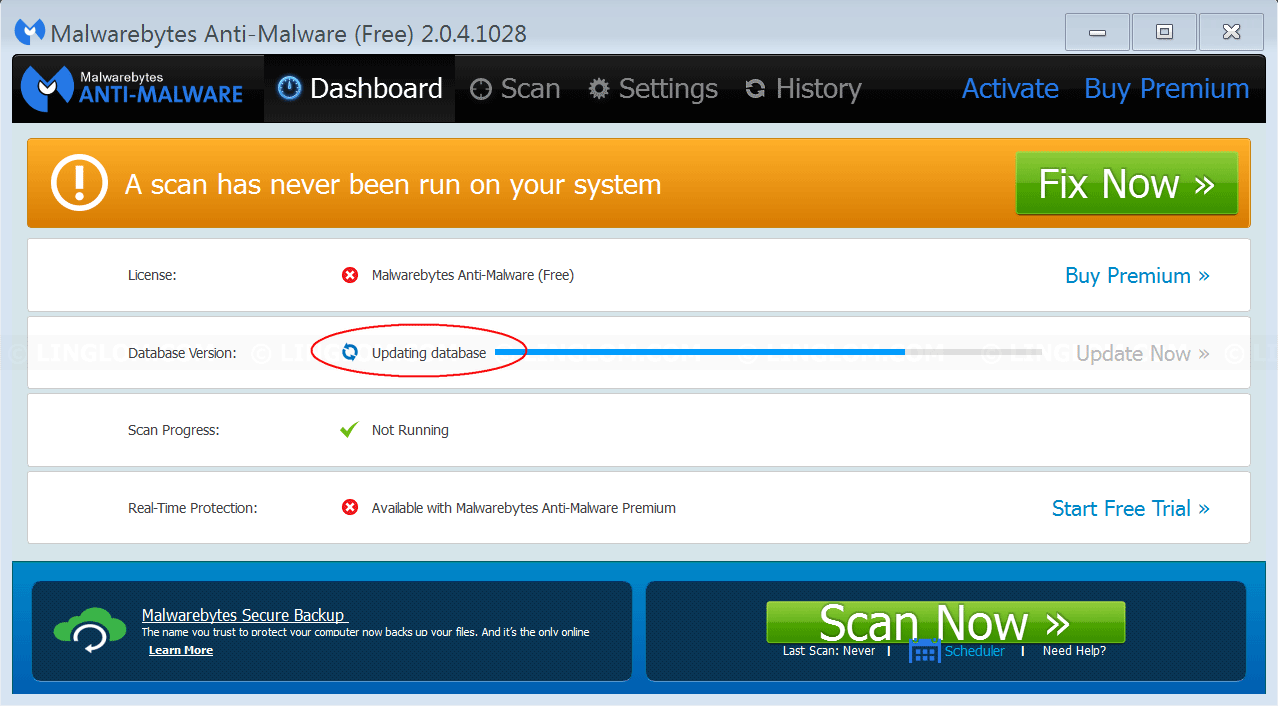Click Buy Premium in the License row

1137,275
